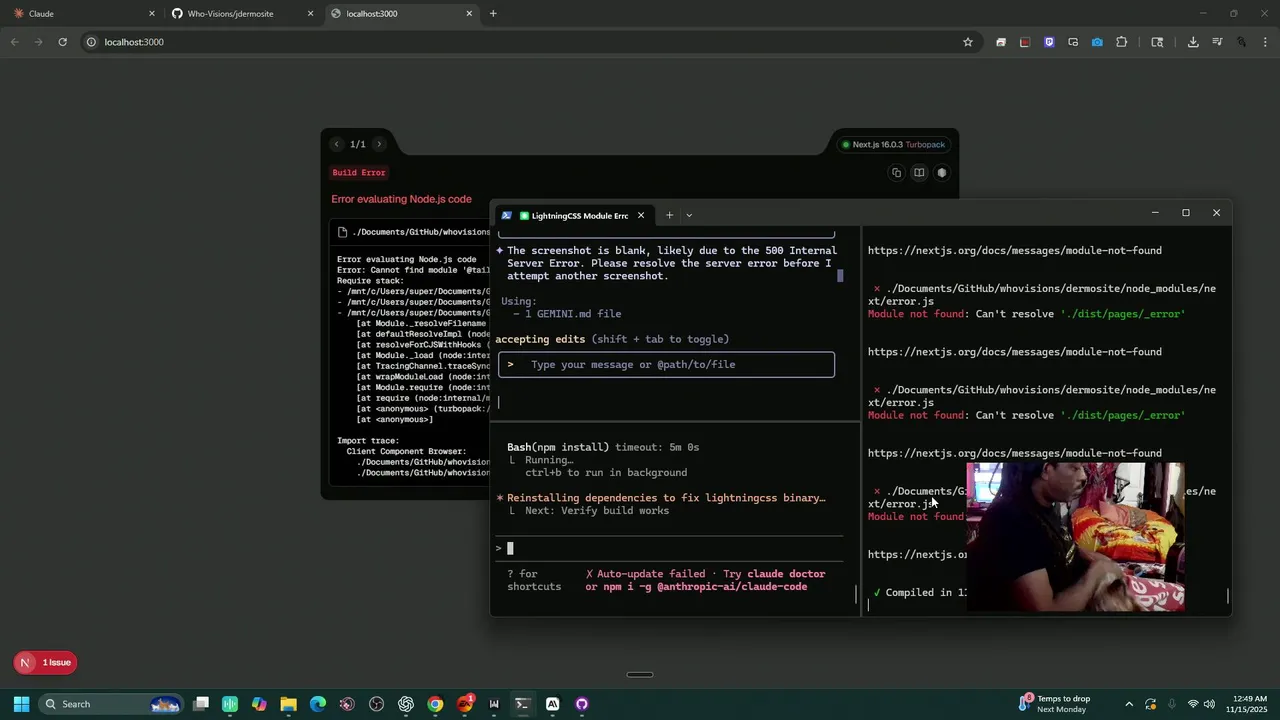Click the Next.js 16.0.3 Turbopack badge
1280x720 pixels.
pos(893,144)
